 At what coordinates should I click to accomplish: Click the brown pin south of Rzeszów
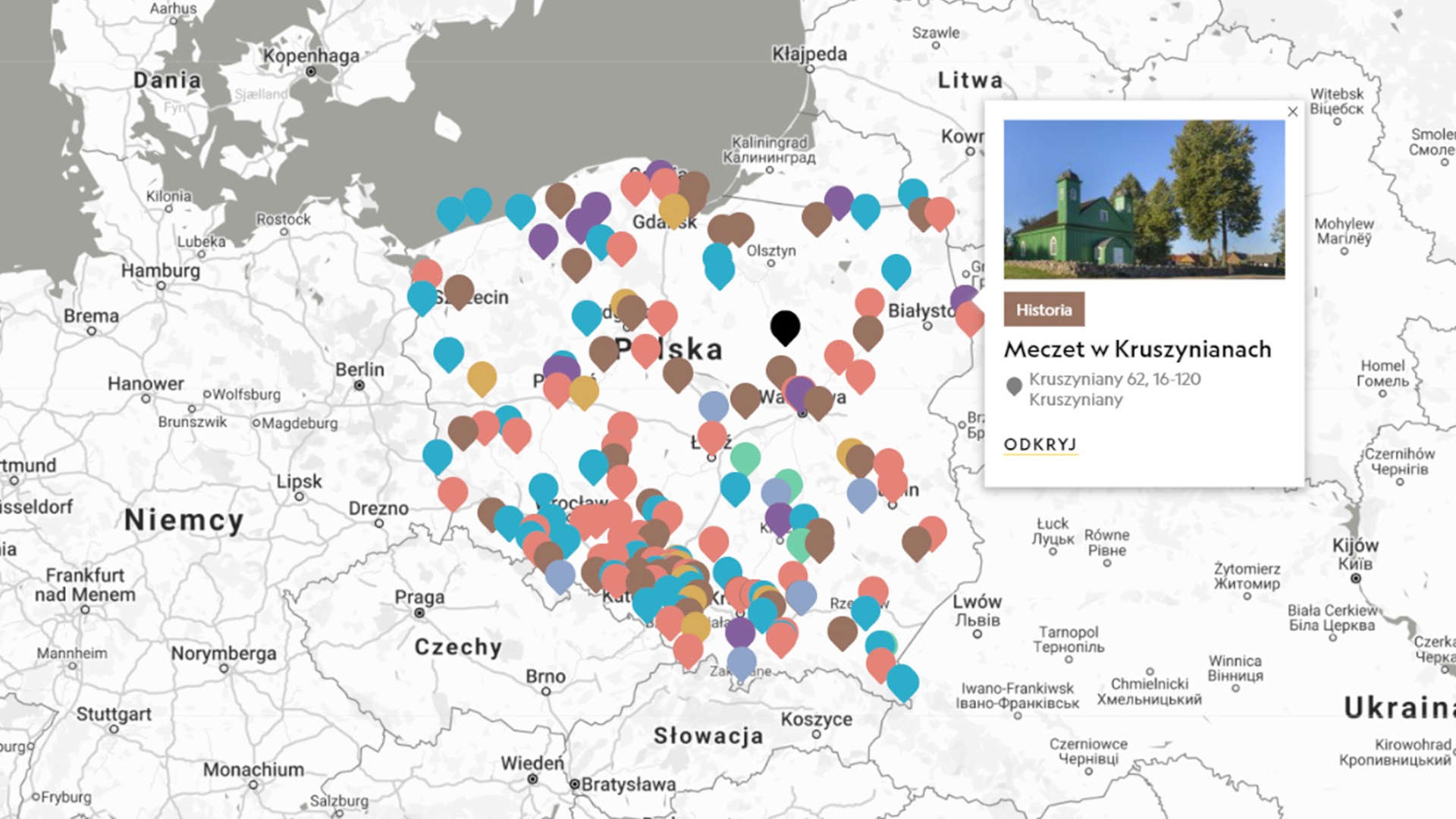pos(842,631)
